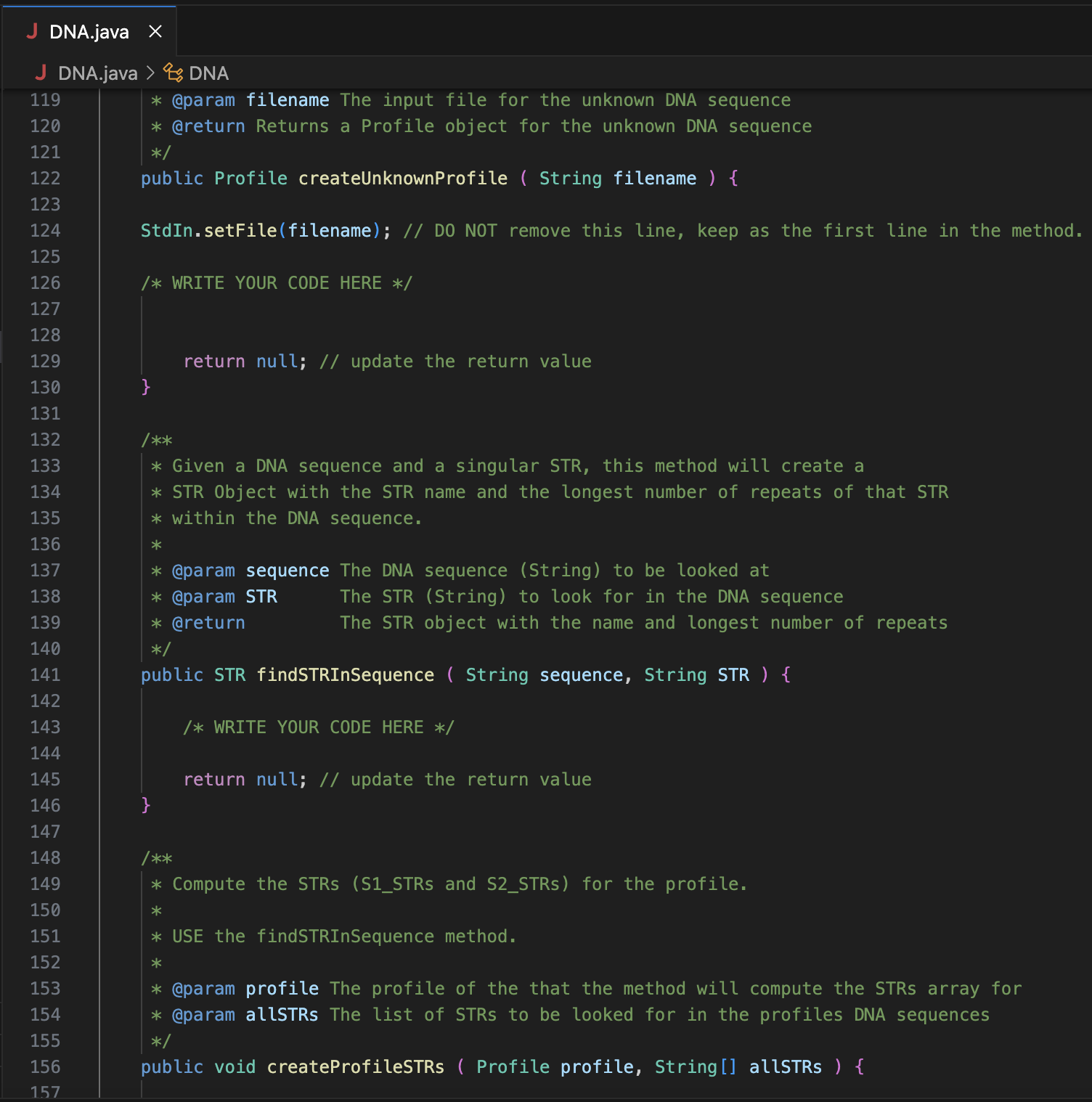Click the closing brace on line 146
The image size is (1092, 1102).
(146, 806)
